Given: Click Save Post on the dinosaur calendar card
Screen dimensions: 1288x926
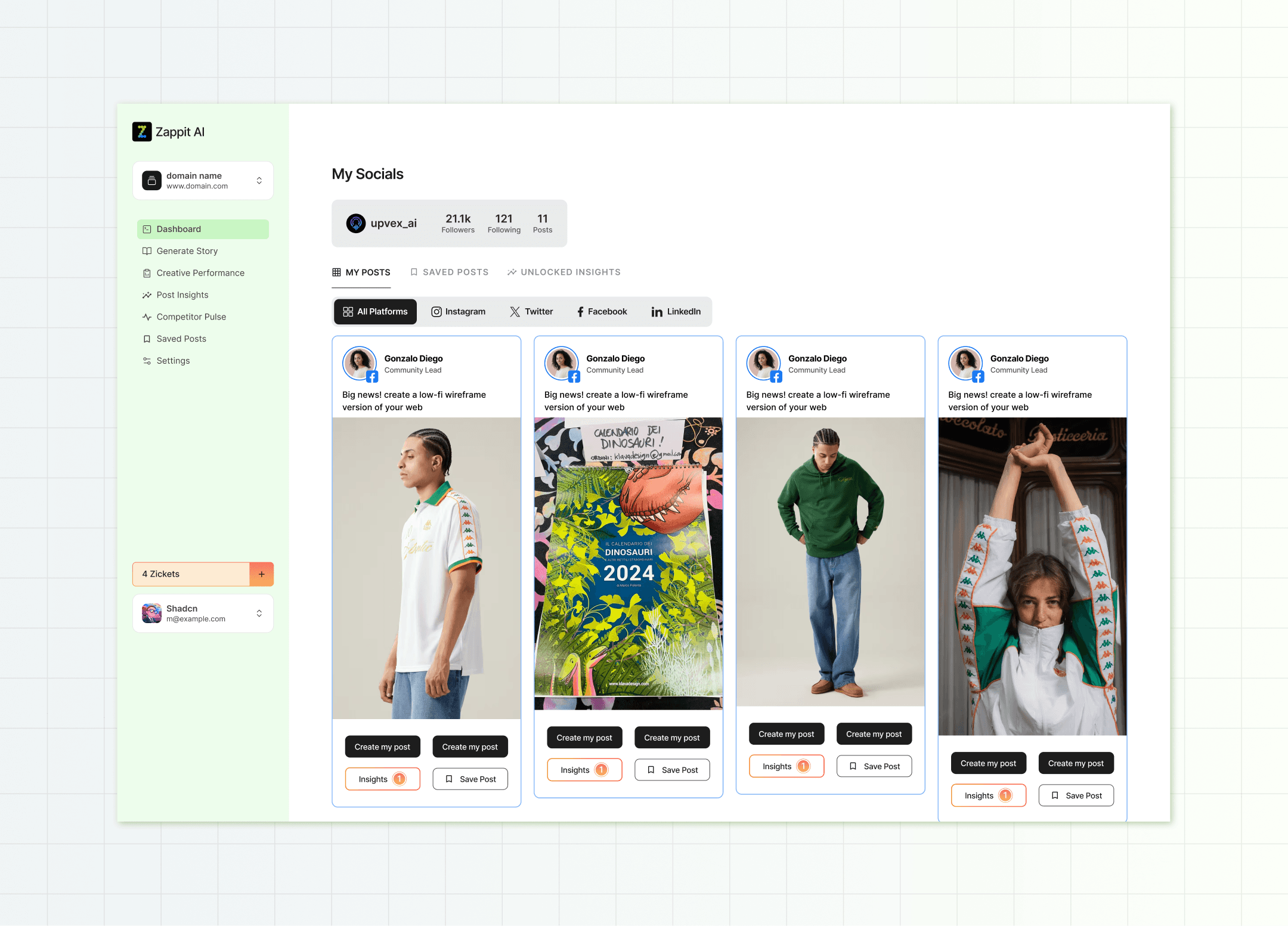Looking at the screenshot, I should 672,770.
